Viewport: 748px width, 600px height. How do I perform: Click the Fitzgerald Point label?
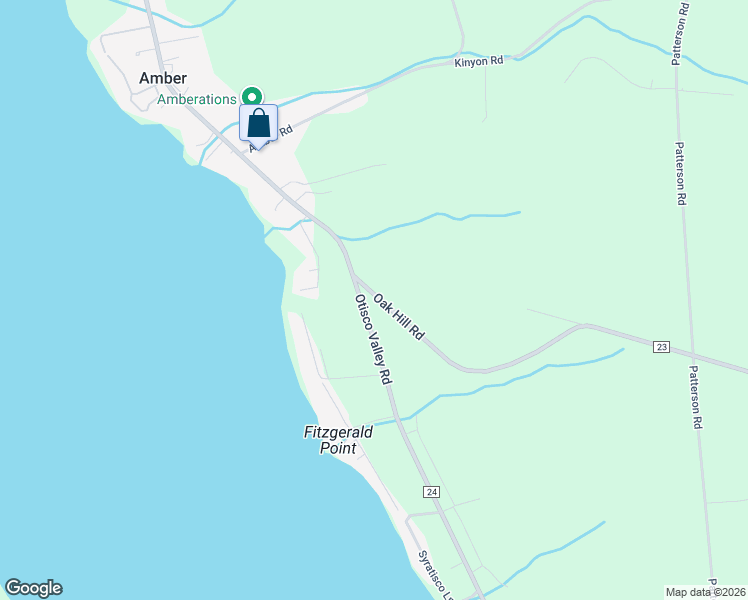[x=338, y=440]
